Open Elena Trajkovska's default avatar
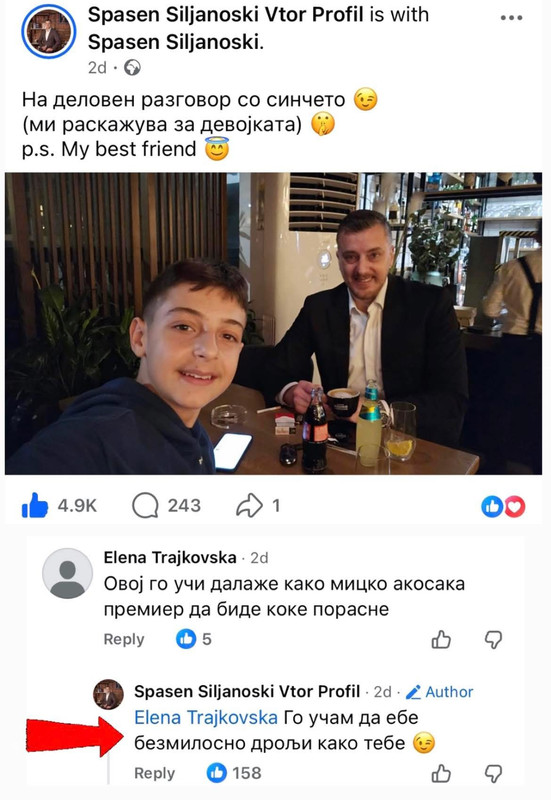Screen dimensions: 551x800 pos(67,573)
